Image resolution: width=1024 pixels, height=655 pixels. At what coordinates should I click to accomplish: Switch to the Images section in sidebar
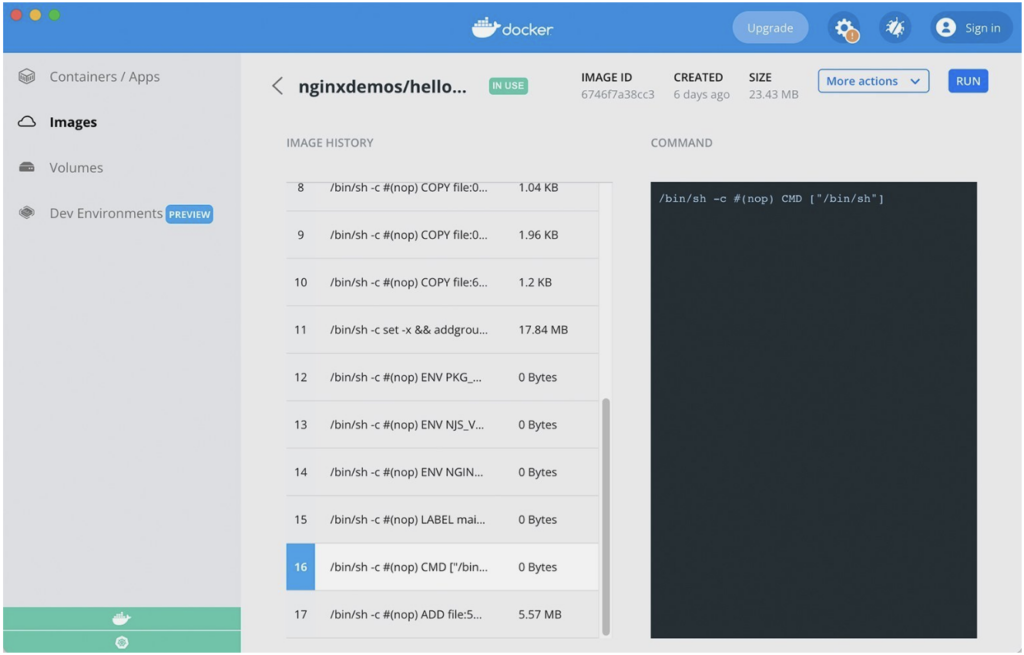point(72,122)
